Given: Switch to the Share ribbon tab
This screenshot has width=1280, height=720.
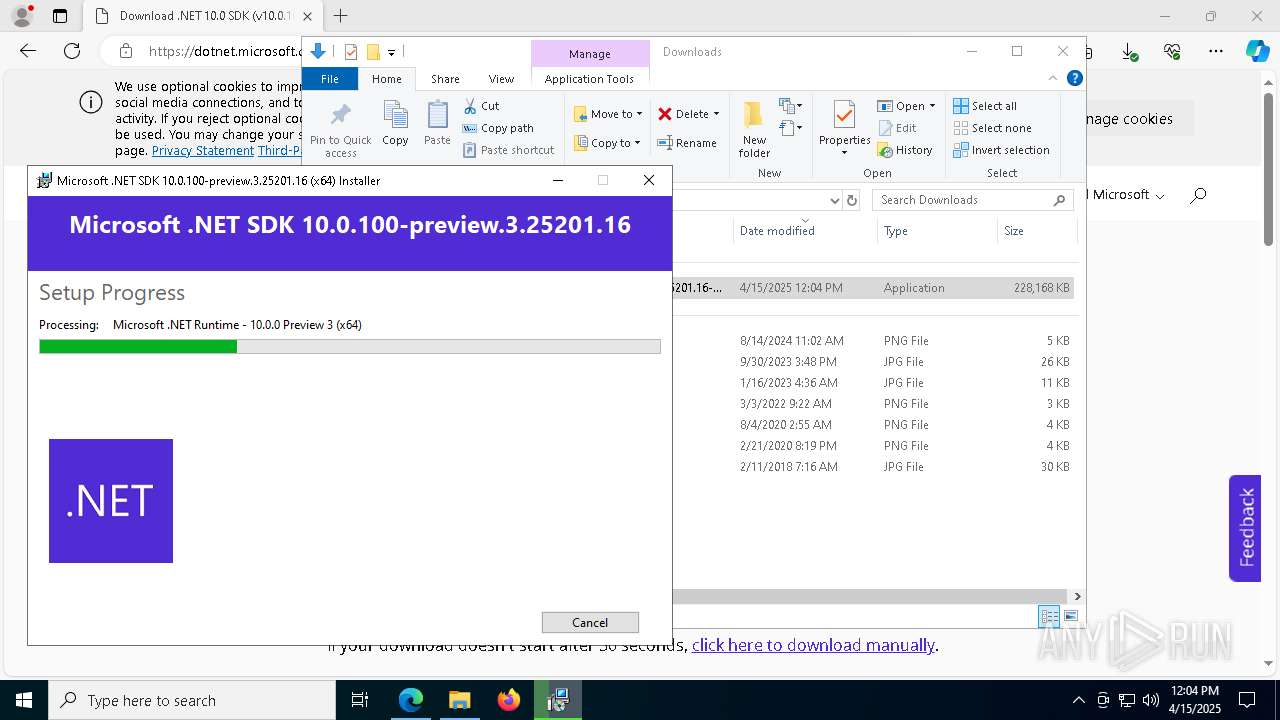Looking at the screenshot, I should [x=445, y=79].
